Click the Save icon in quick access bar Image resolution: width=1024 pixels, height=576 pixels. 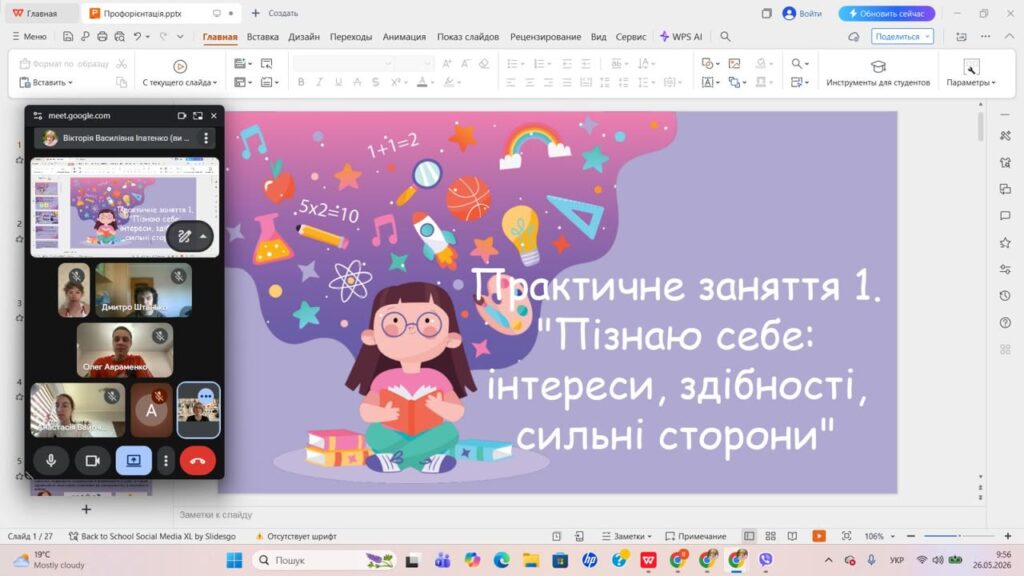point(68,37)
